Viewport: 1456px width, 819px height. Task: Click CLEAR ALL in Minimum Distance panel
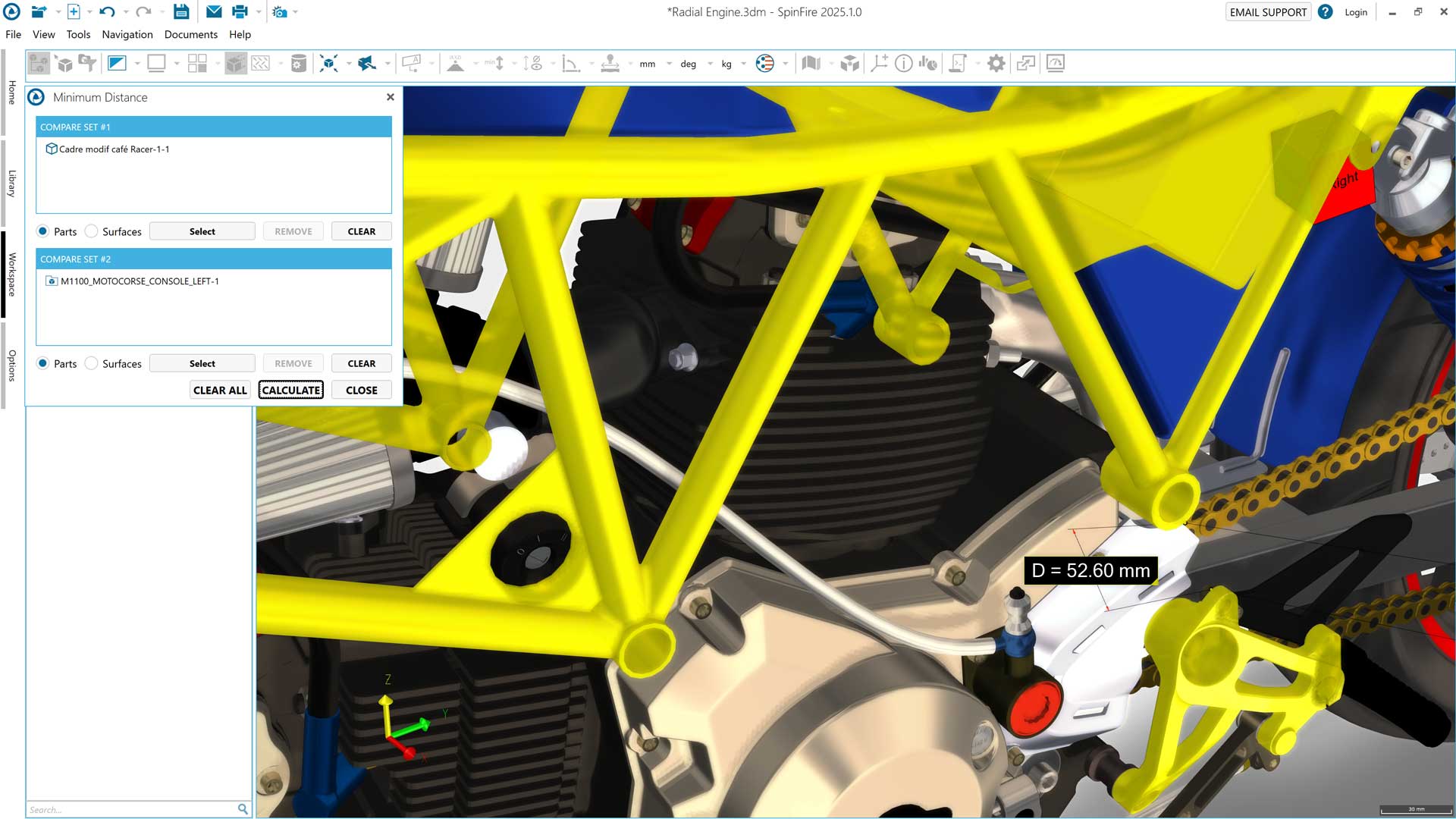click(220, 390)
